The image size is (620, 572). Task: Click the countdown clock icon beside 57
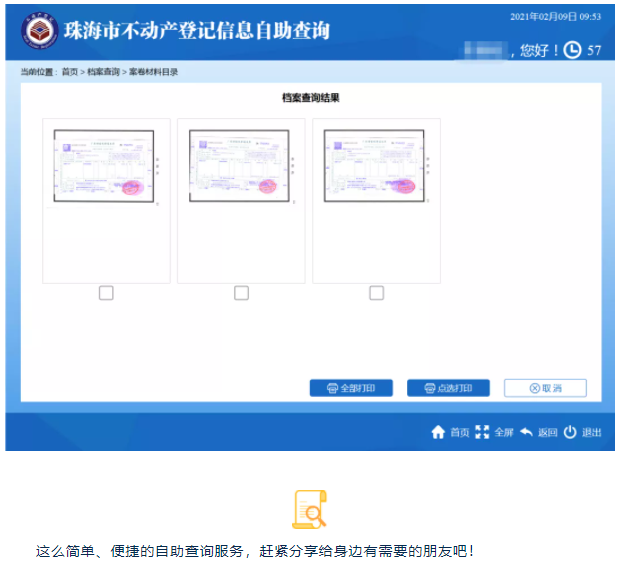pos(572,50)
